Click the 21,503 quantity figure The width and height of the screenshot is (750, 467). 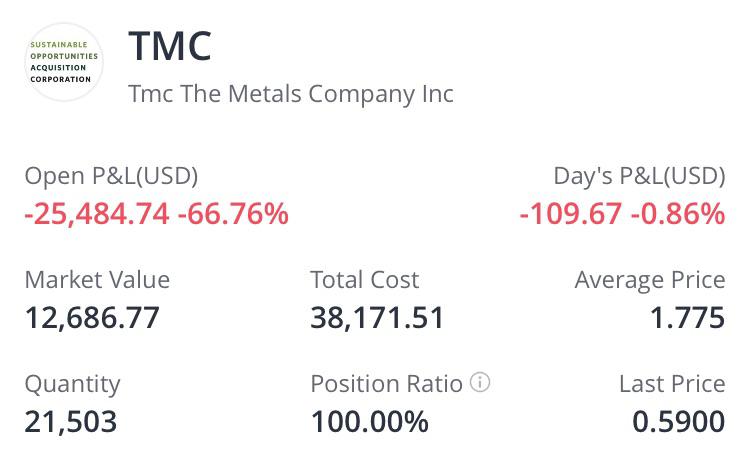70,422
